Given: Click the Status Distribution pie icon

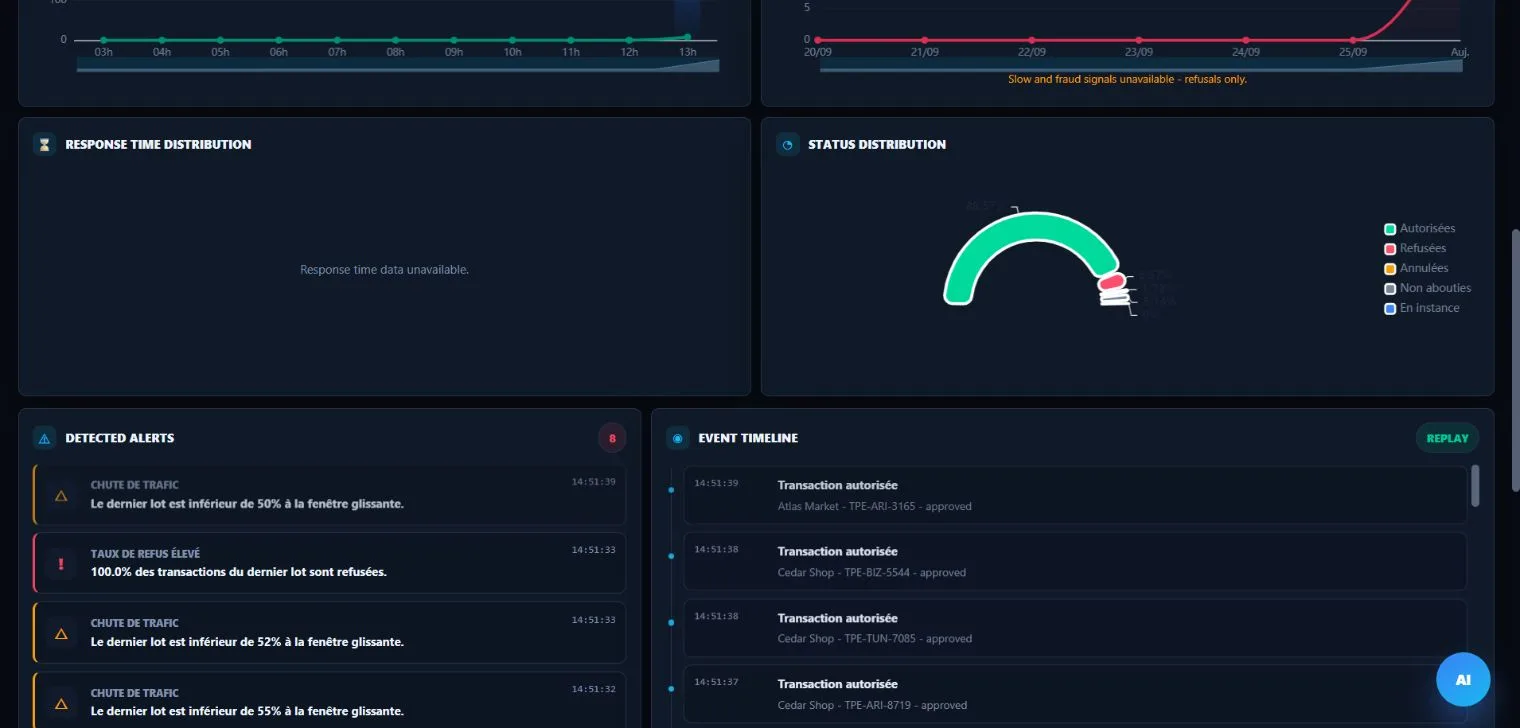Looking at the screenshot, I should (x=787, y=144).
